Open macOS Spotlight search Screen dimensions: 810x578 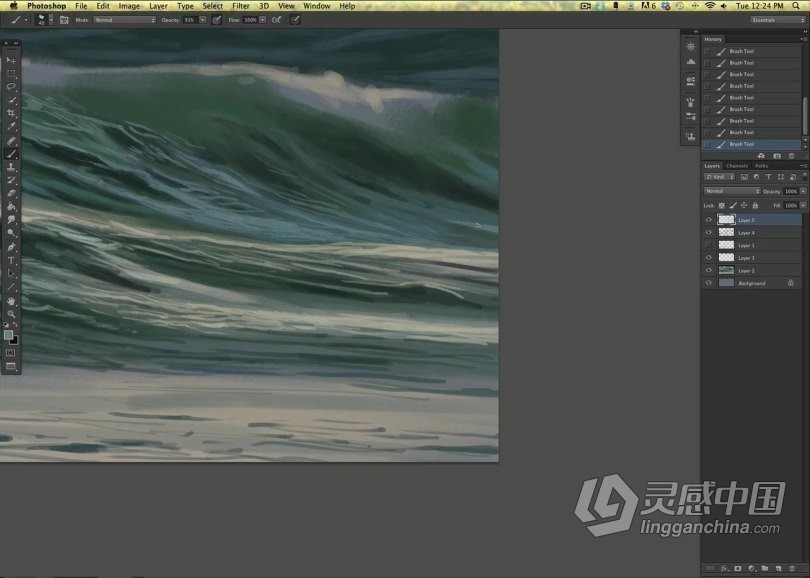tap(796, 6)
